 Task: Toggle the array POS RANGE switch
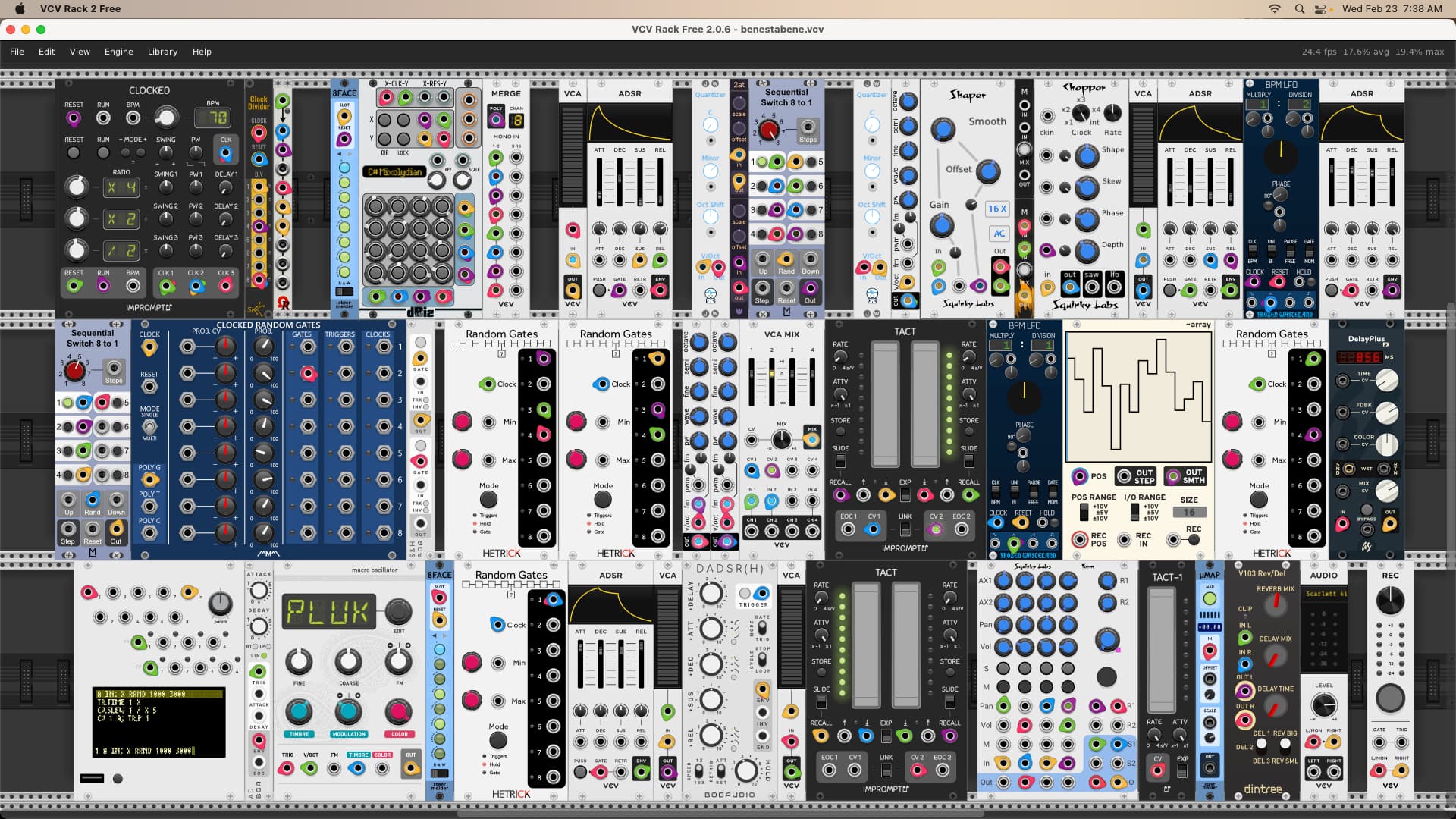[1084, 513]
